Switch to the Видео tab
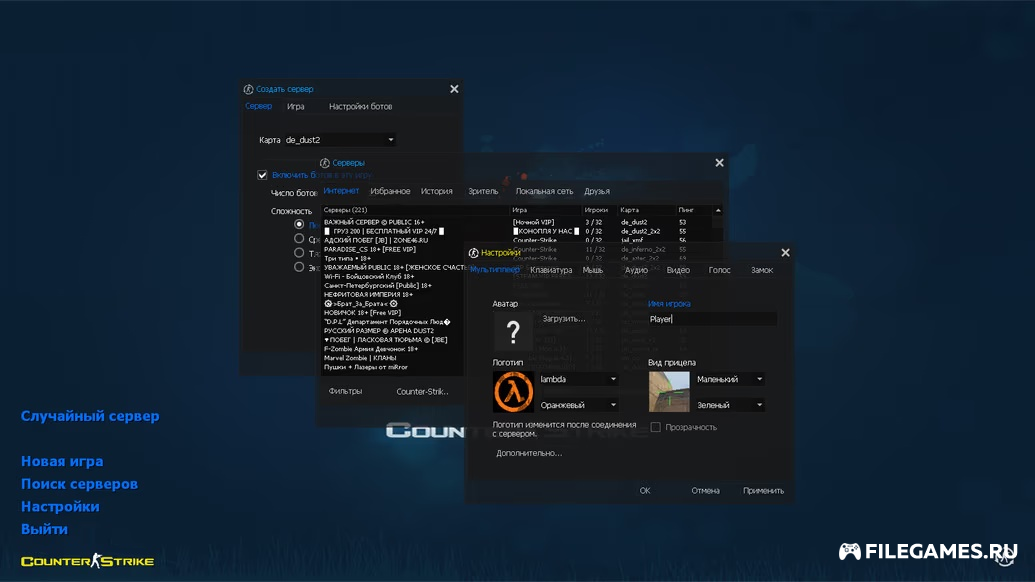 (x=678, y=270)
